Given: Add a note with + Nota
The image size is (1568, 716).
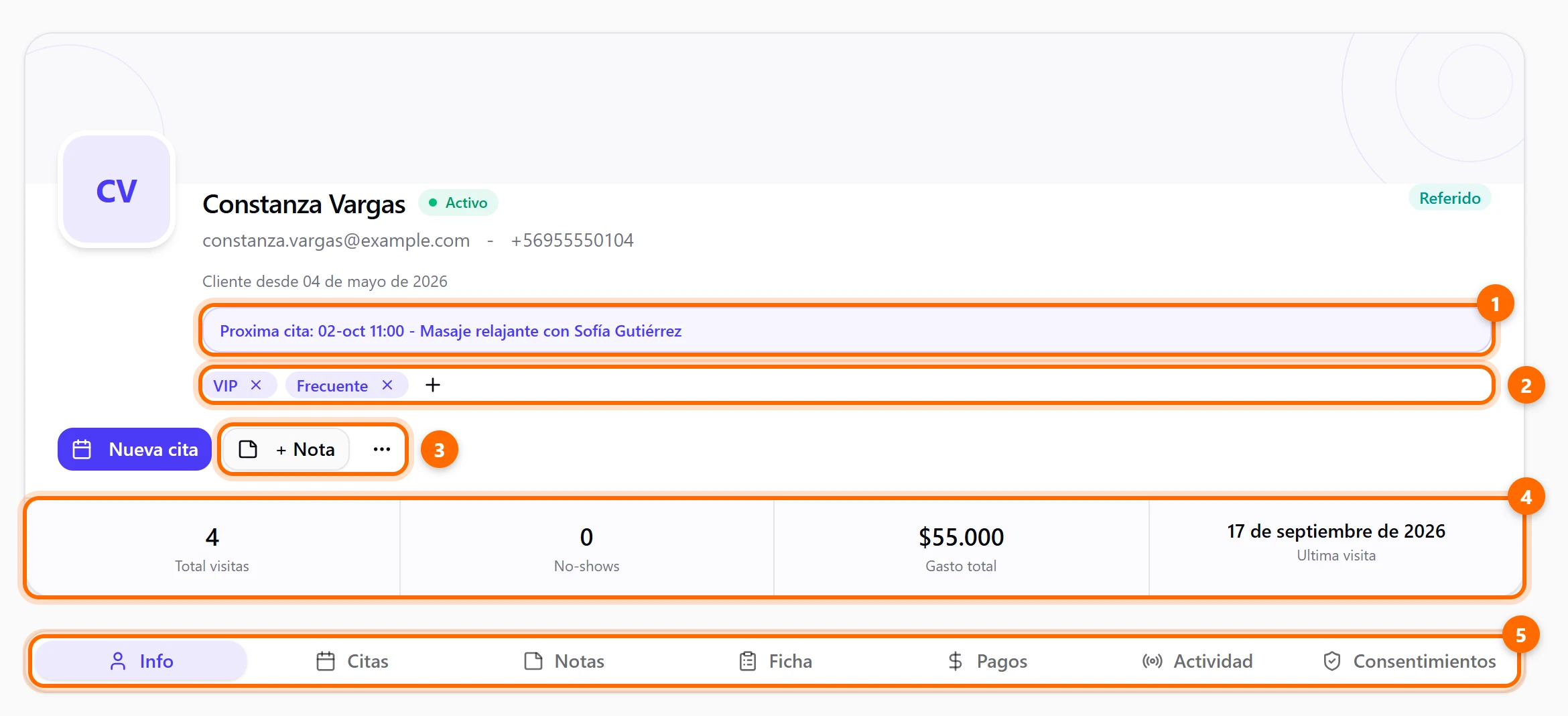Looking at the screenshot, I should coord(286,449).
